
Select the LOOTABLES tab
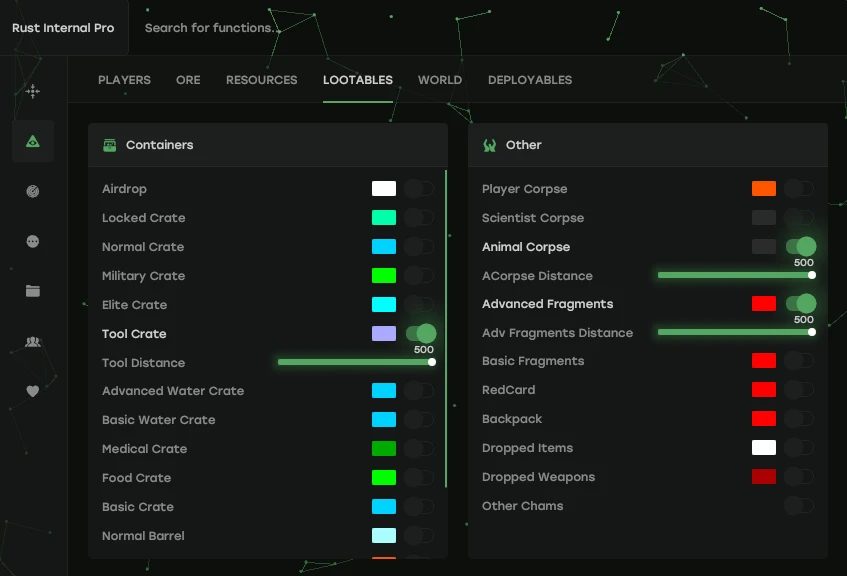[358, 80]
